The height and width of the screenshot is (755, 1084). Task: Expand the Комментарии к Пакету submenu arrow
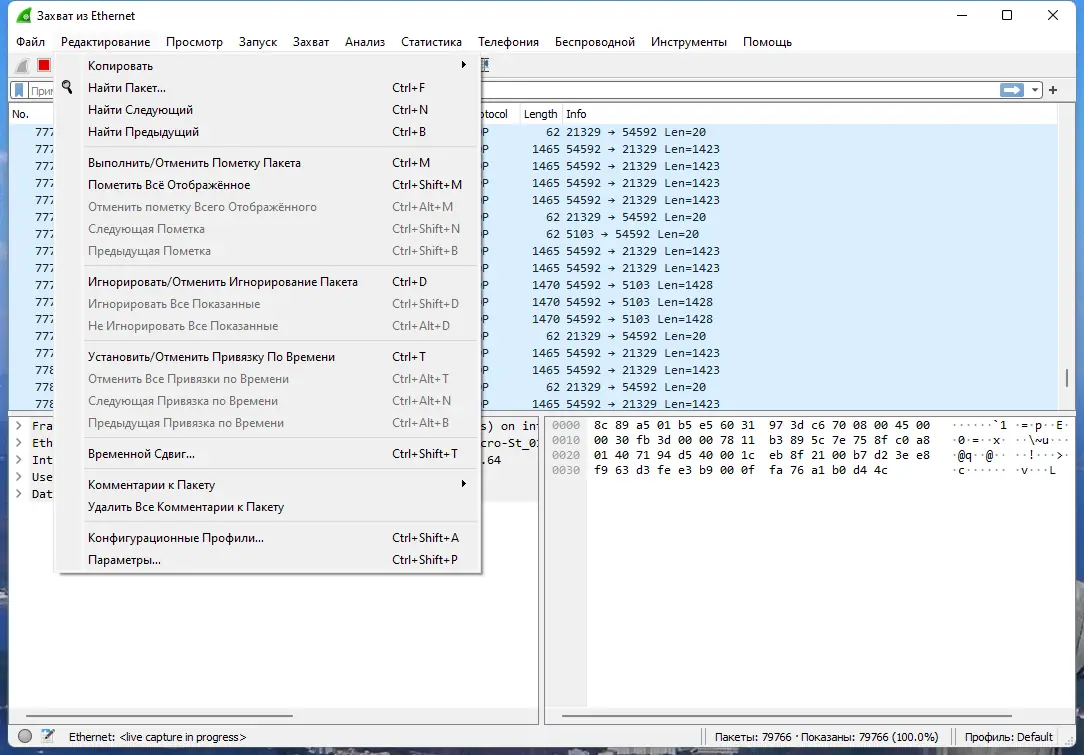(464, 484)
